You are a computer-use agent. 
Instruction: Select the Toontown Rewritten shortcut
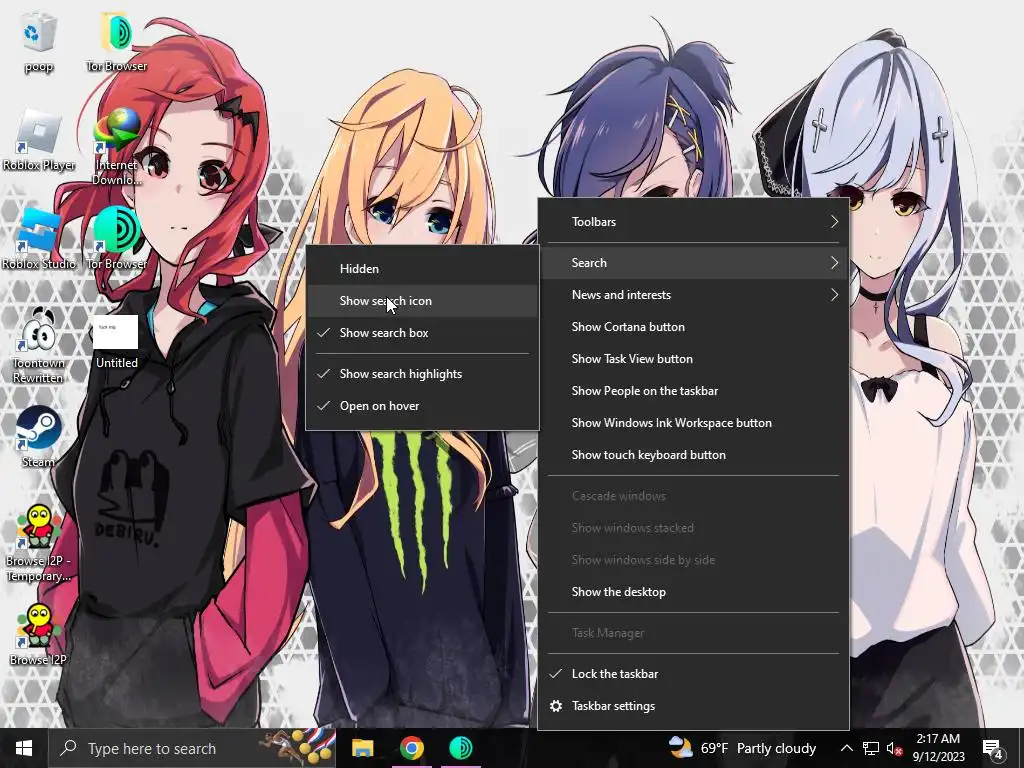39,345
